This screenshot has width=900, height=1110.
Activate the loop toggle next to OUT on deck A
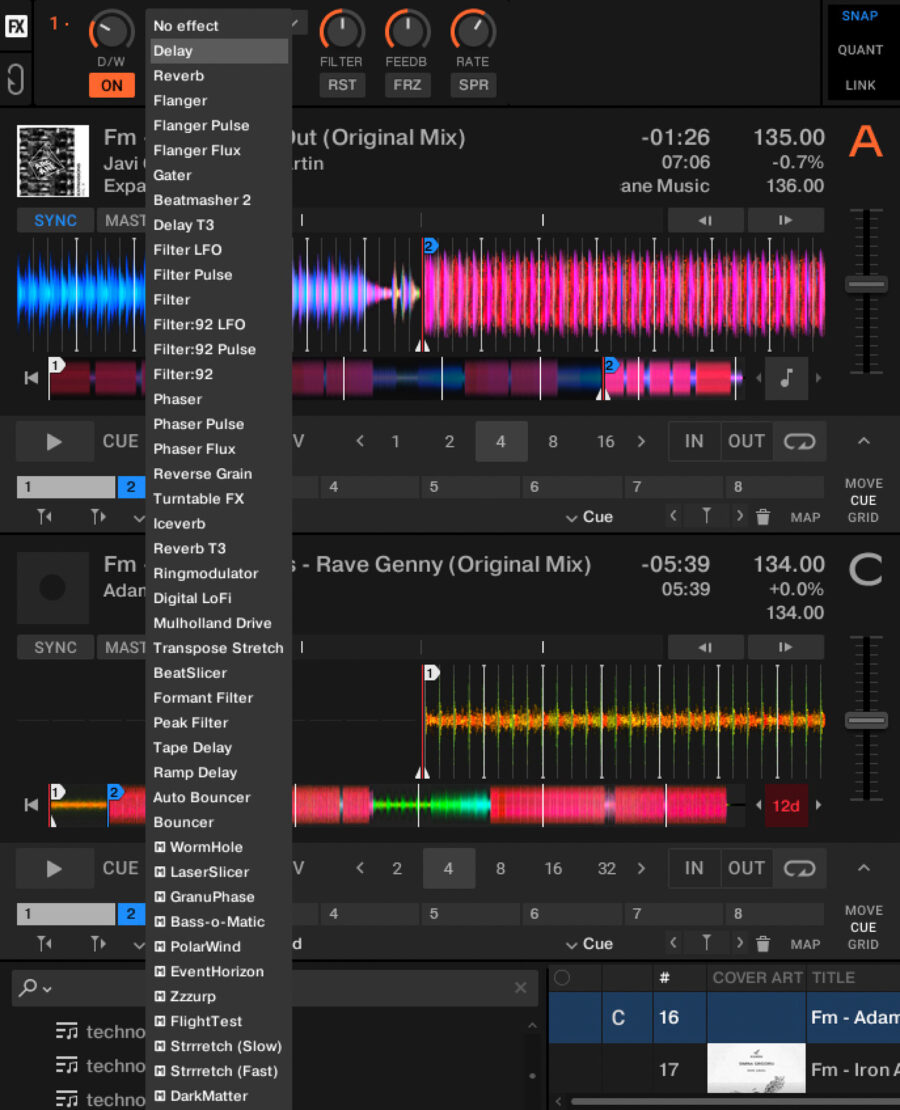pos(800,440)
